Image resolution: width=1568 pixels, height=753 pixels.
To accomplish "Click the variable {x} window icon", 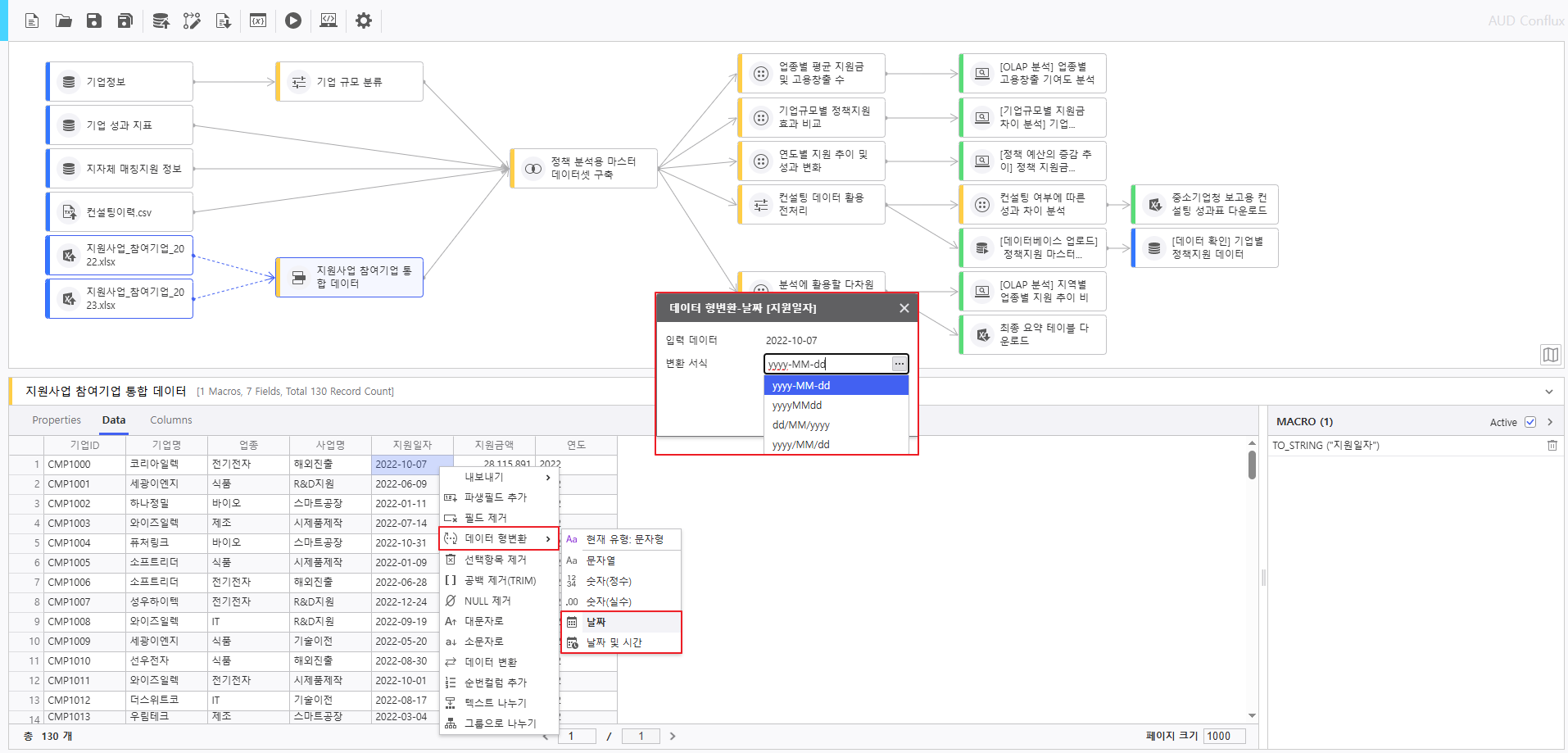I will point(258,20).
